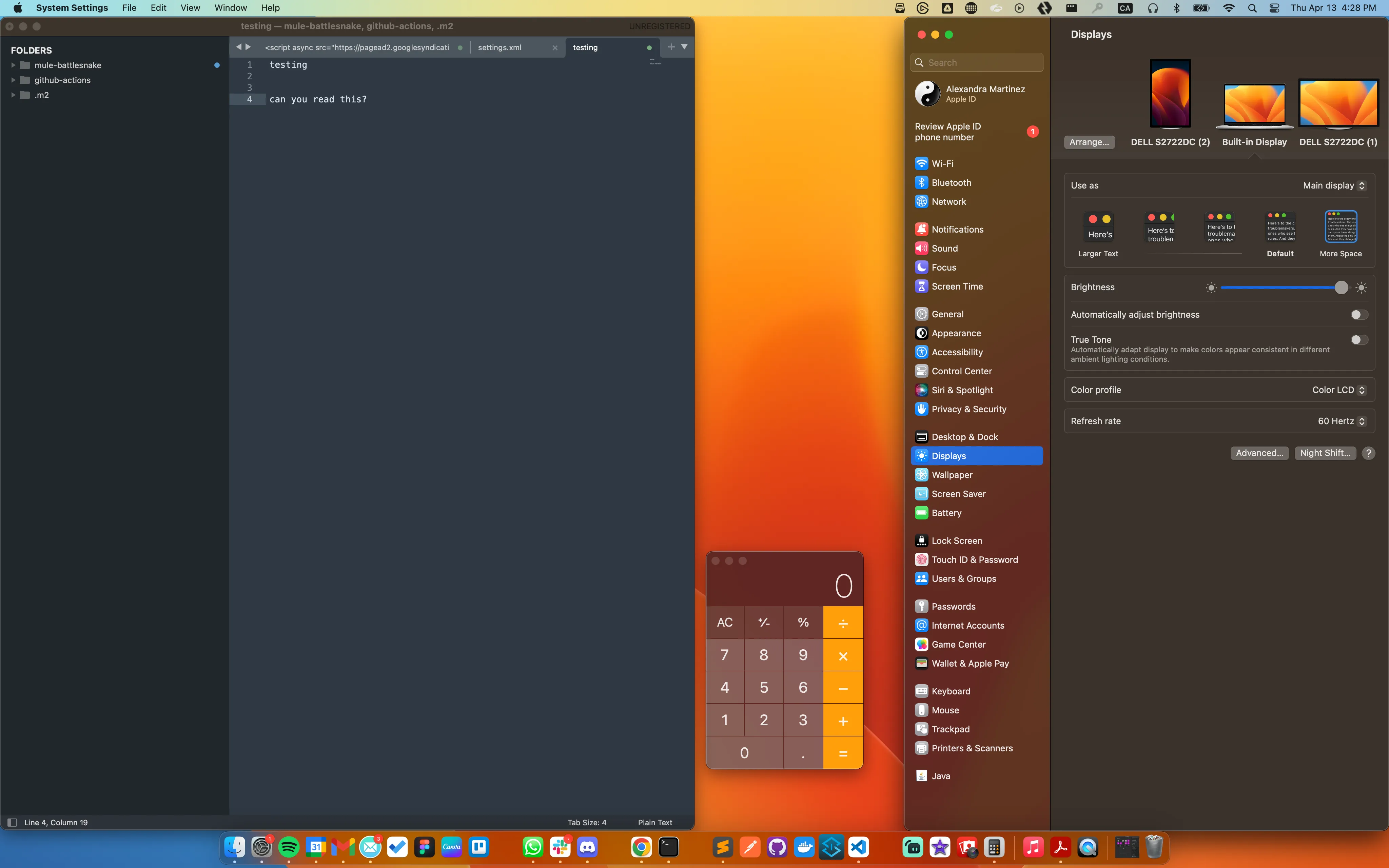Viewport: 1389px width, 868px height.
Task: Click equals on the Calculator
Action: tap(843, 753)
